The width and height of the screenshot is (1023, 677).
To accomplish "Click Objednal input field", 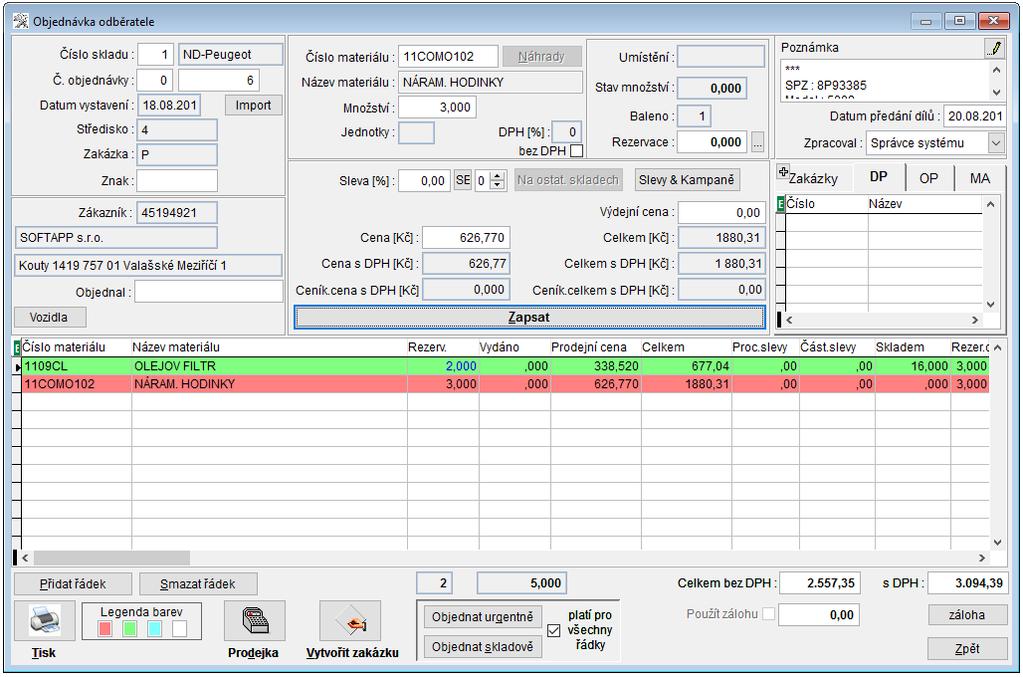I will click(x=208, y=292).
